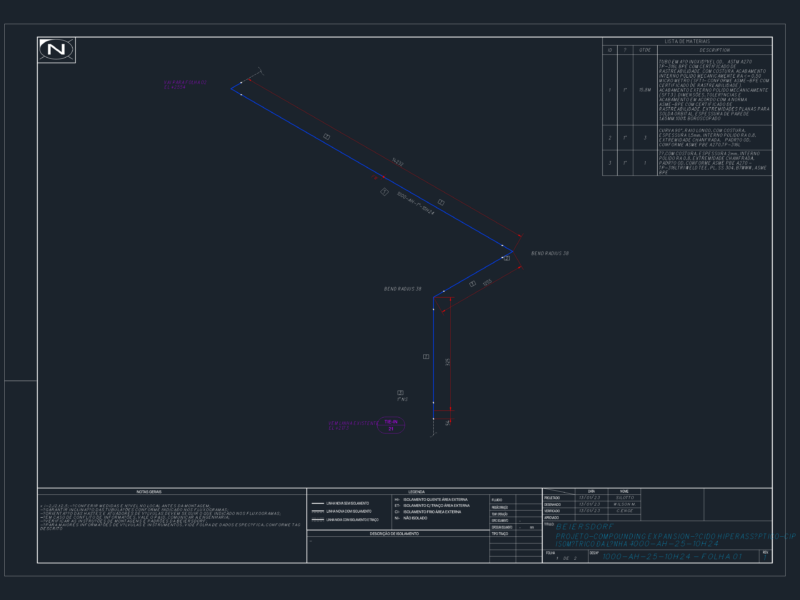
Task: Select the LEGENDA section header
Action: (x=416, y=492)
